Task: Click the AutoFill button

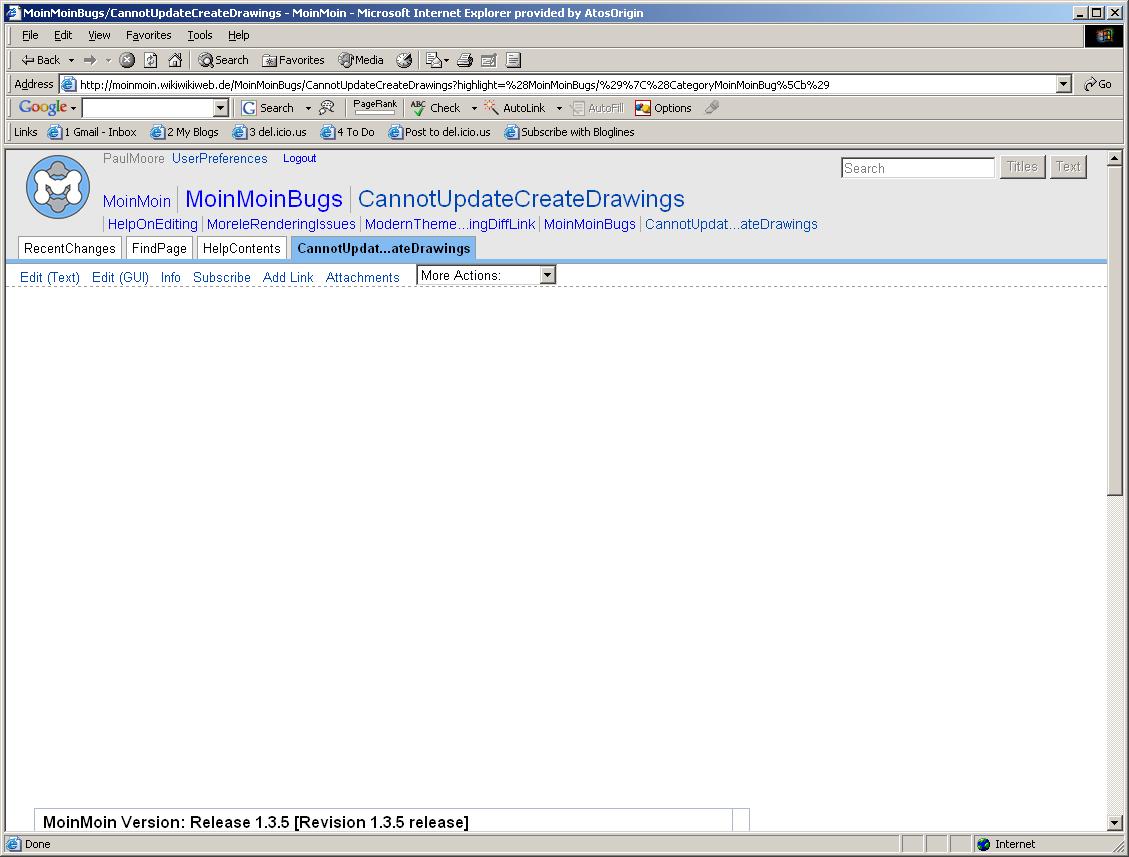Action: pos(597,108)
